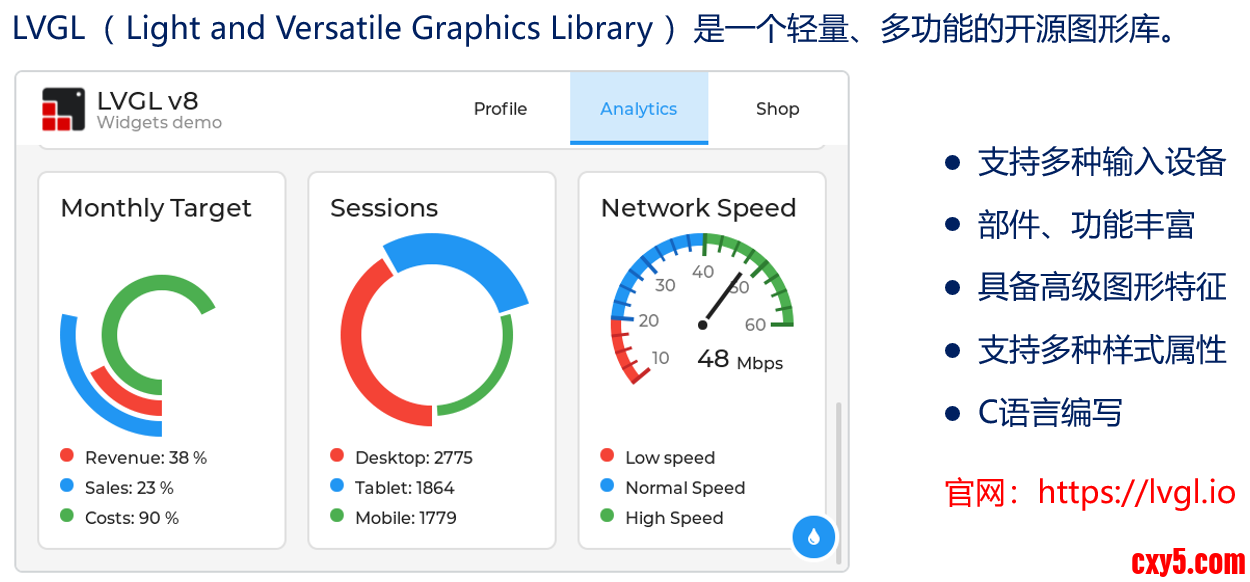This screenshot has width=1250, height=582.
Task: Click the 48 Mbps speed readout
Action: click(x=739, y=360)
